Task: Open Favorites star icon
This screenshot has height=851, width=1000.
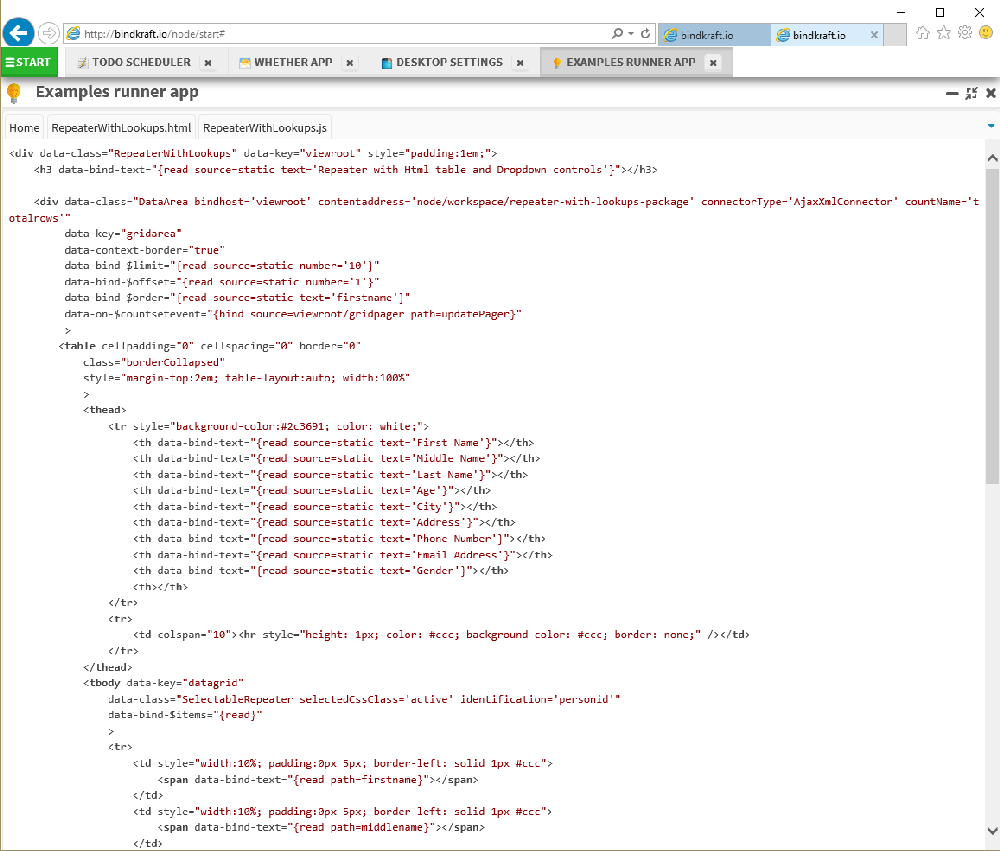Action: [944, 33]
